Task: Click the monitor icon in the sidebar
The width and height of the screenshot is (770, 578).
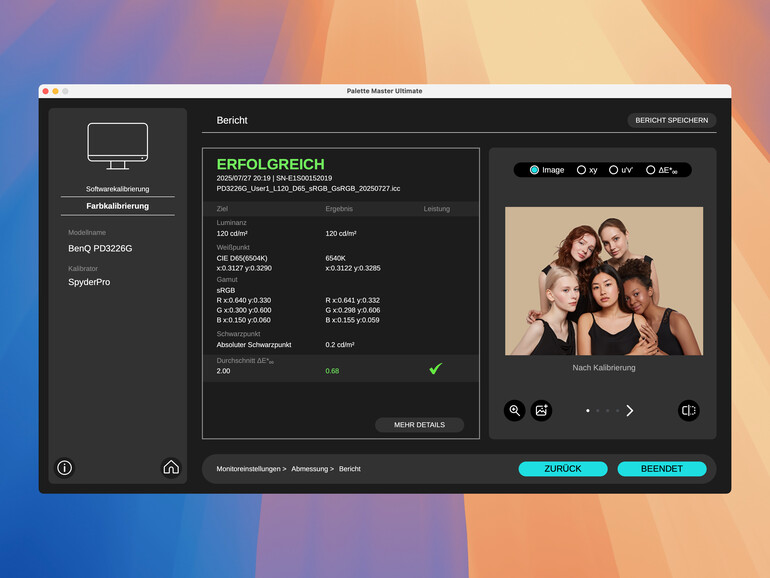Action: point(117,146)
